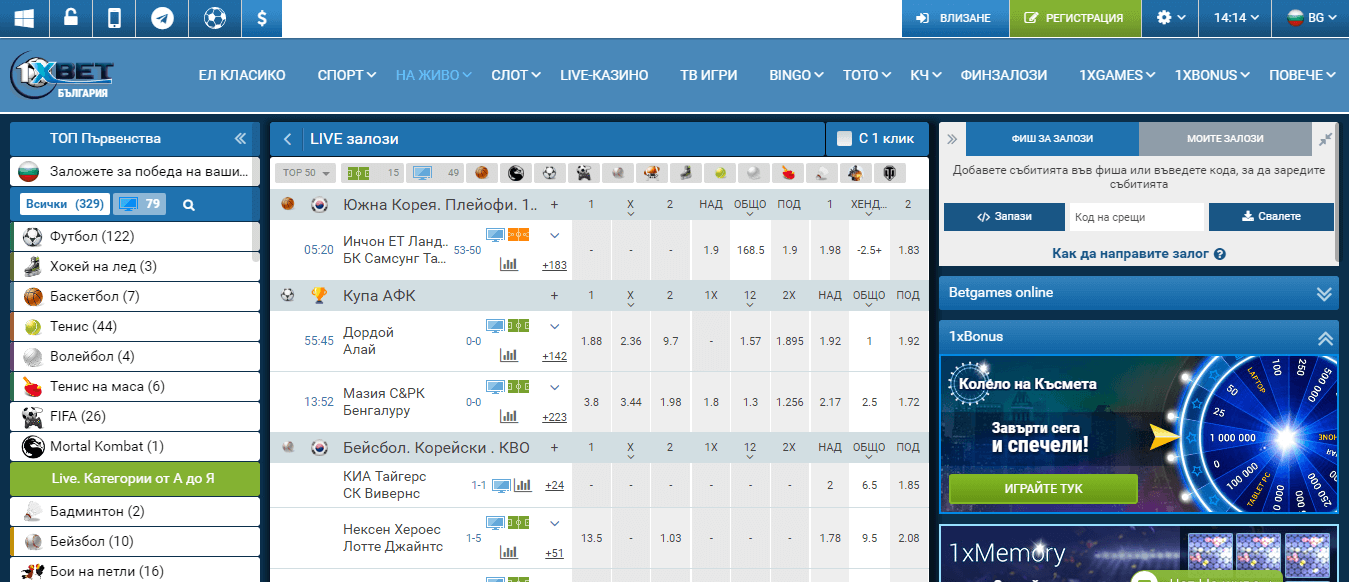This screenshot has width=1349, height=582.
Task: Open the Telegram icon in top bar
Action: click(162, 18)
